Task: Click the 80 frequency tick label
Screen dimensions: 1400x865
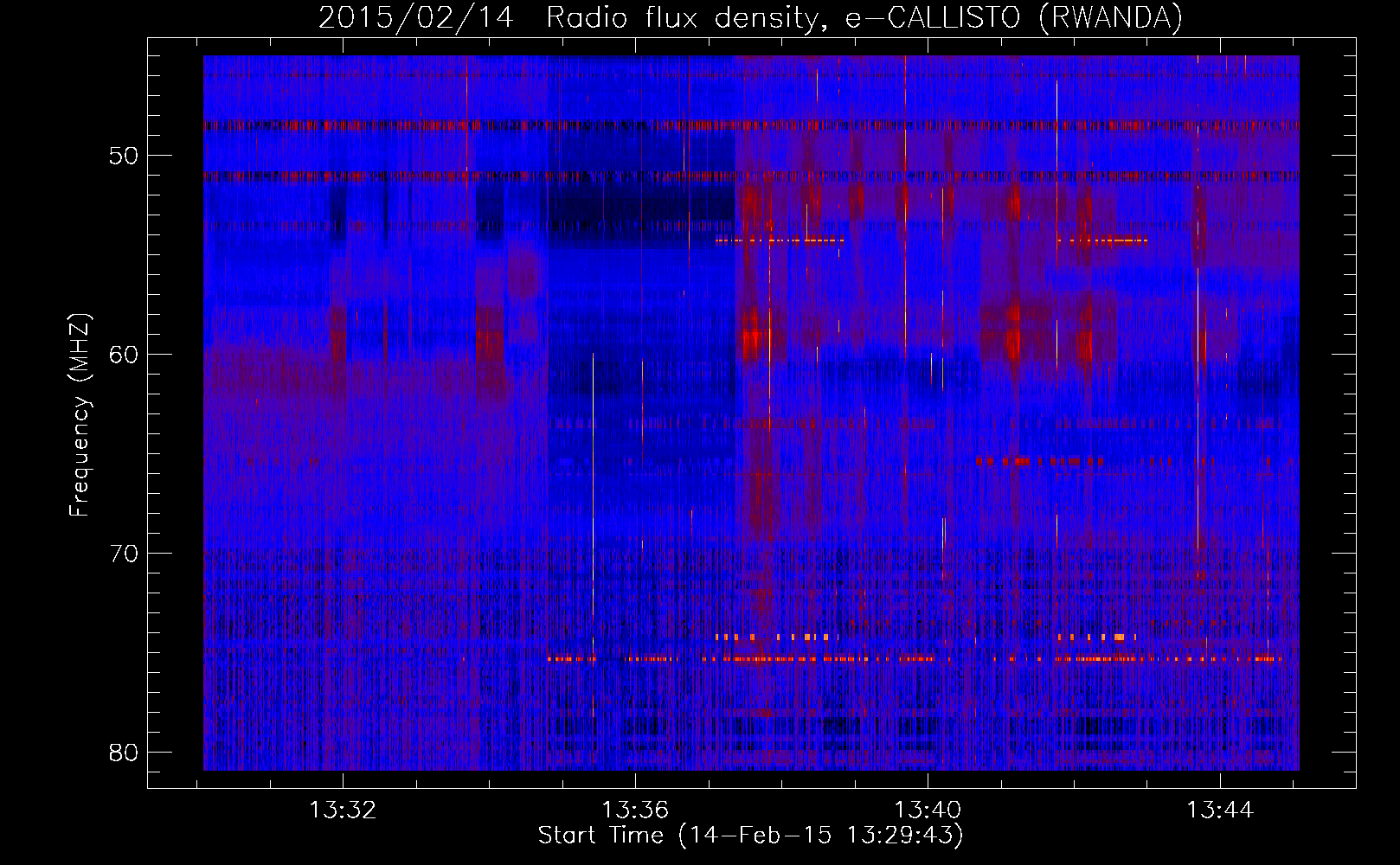Action: (125, 752)
